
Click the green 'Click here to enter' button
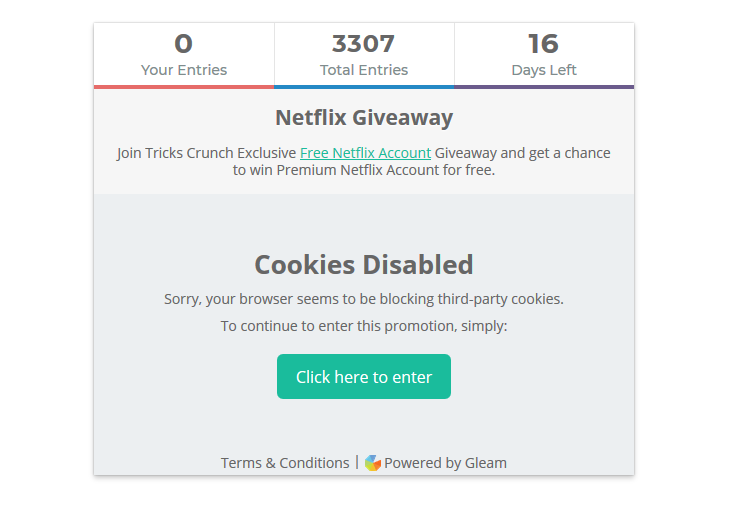click(x=364, y=377)
